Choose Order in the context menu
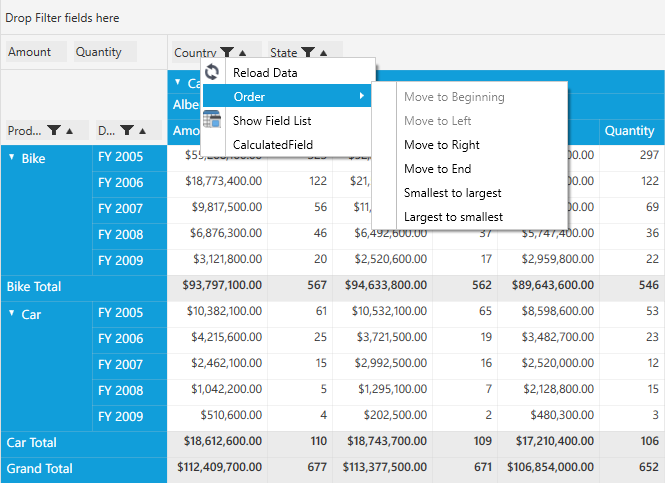Viewport: 665px width, 483px height. click(288, 96)
